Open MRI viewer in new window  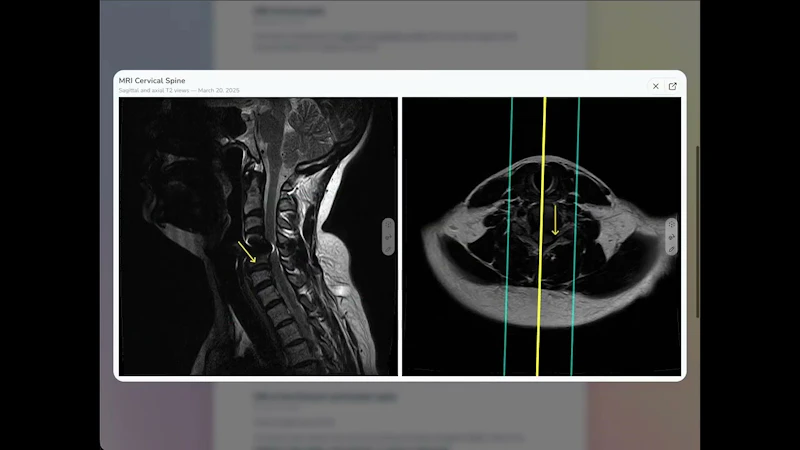672,86
